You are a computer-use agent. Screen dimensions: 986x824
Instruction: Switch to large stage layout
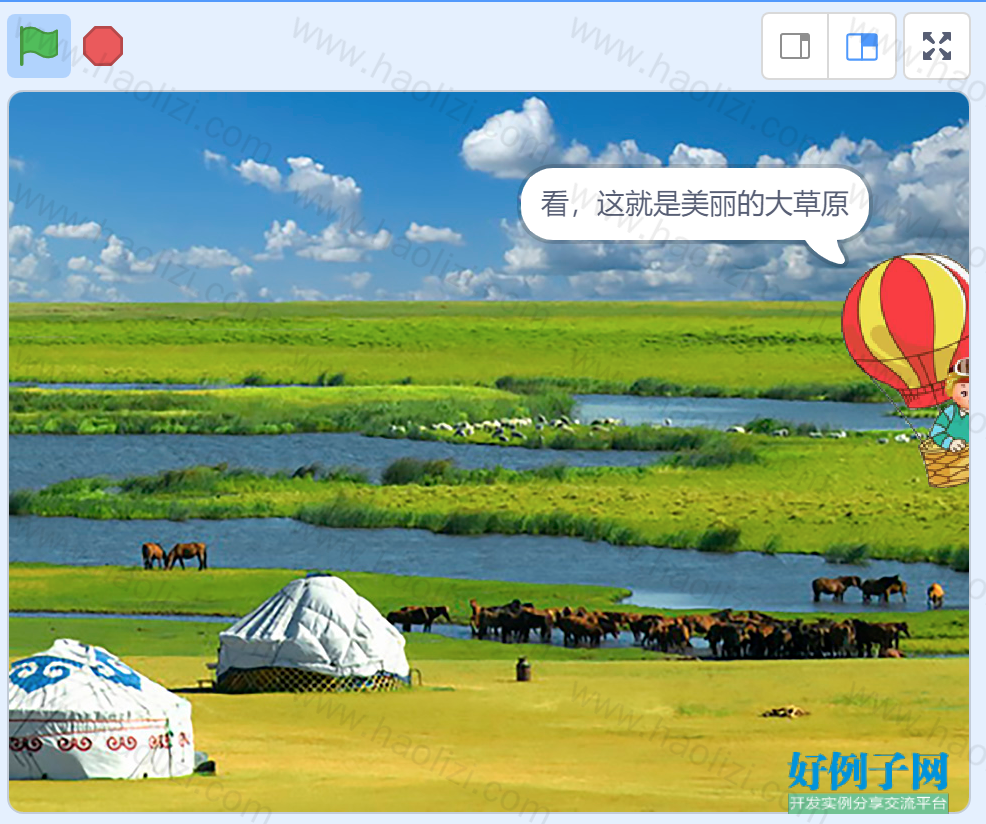(861, 46)
